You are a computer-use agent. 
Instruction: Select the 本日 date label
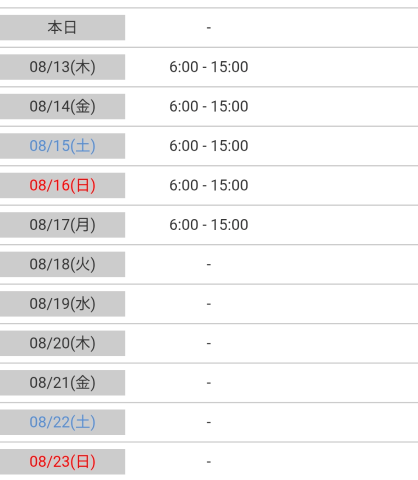62,27
